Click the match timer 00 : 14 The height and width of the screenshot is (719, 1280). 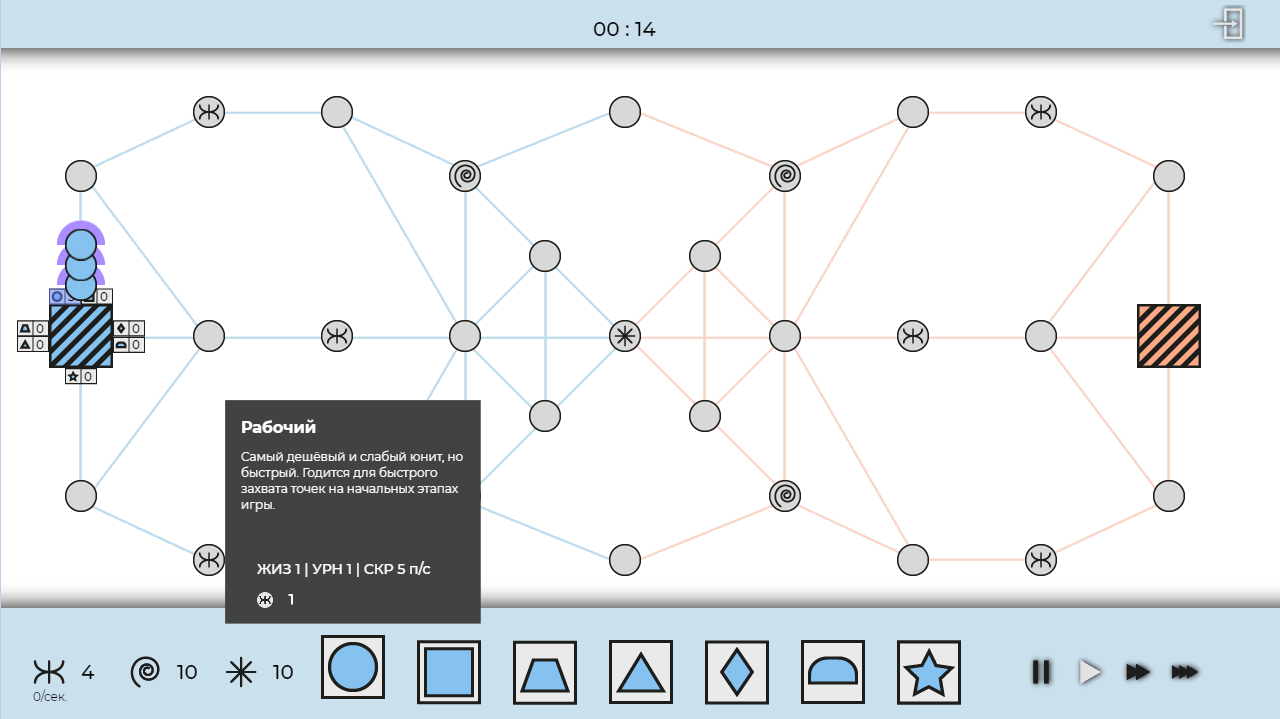(624, 29)
